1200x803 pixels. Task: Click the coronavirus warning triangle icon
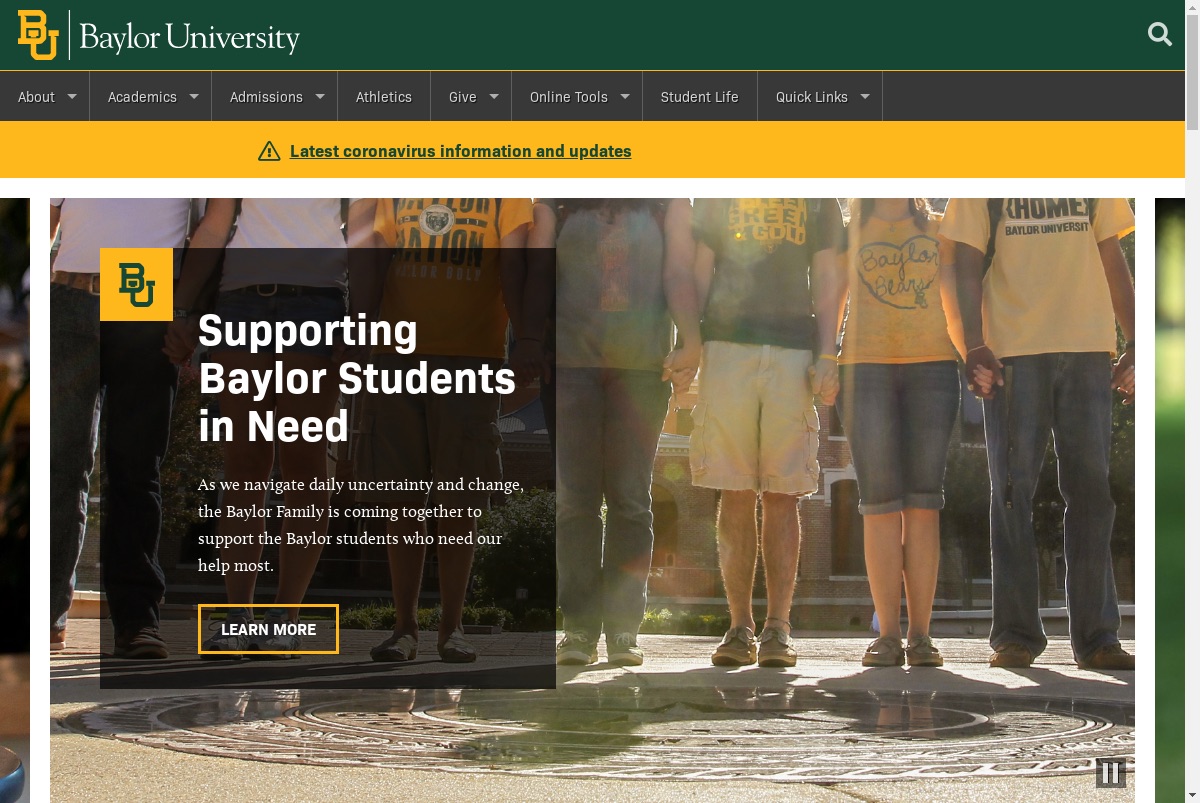[269, 151]
